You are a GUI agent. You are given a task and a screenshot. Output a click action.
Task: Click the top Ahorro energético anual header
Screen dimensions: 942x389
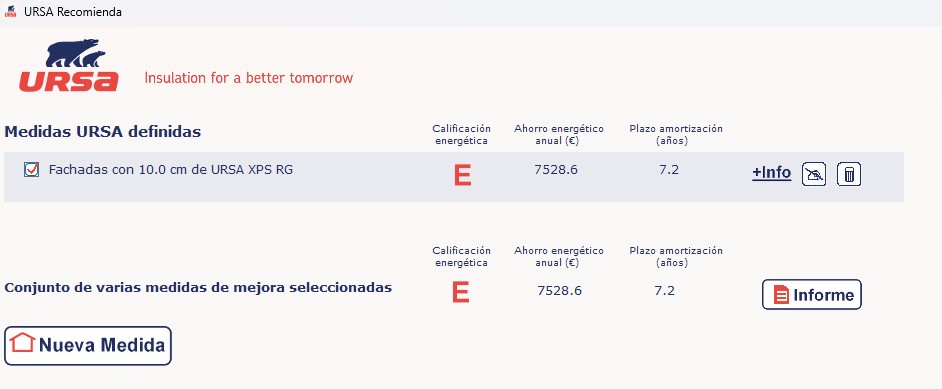tap(559, 135)
